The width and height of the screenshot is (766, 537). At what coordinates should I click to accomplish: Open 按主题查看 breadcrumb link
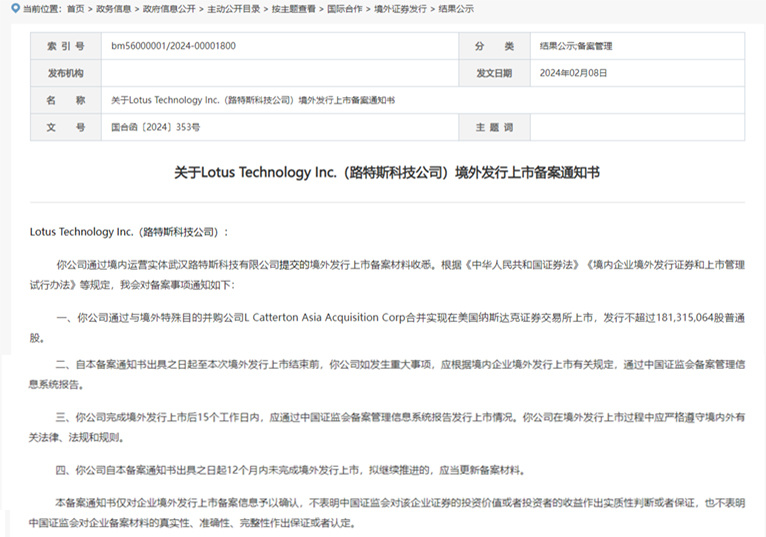(294, 9)
